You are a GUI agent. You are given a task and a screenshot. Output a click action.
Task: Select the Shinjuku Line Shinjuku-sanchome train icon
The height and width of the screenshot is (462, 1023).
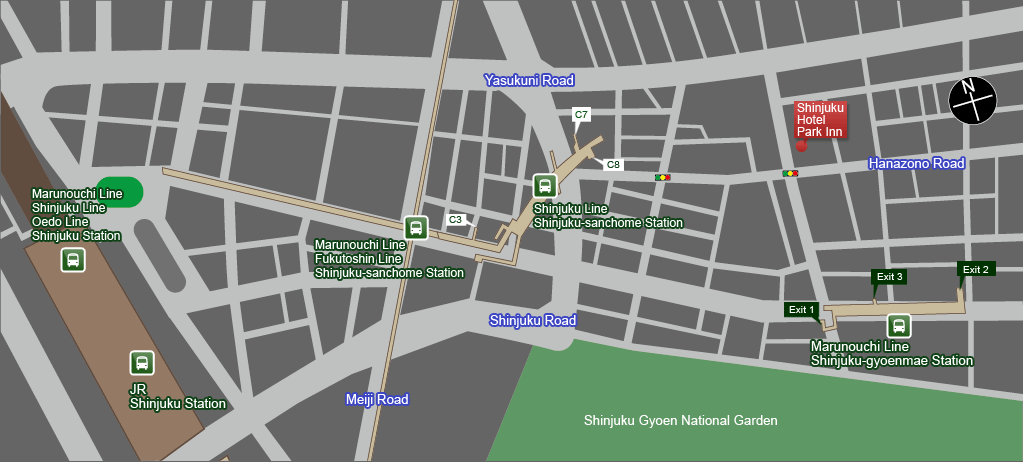(545, 186)
